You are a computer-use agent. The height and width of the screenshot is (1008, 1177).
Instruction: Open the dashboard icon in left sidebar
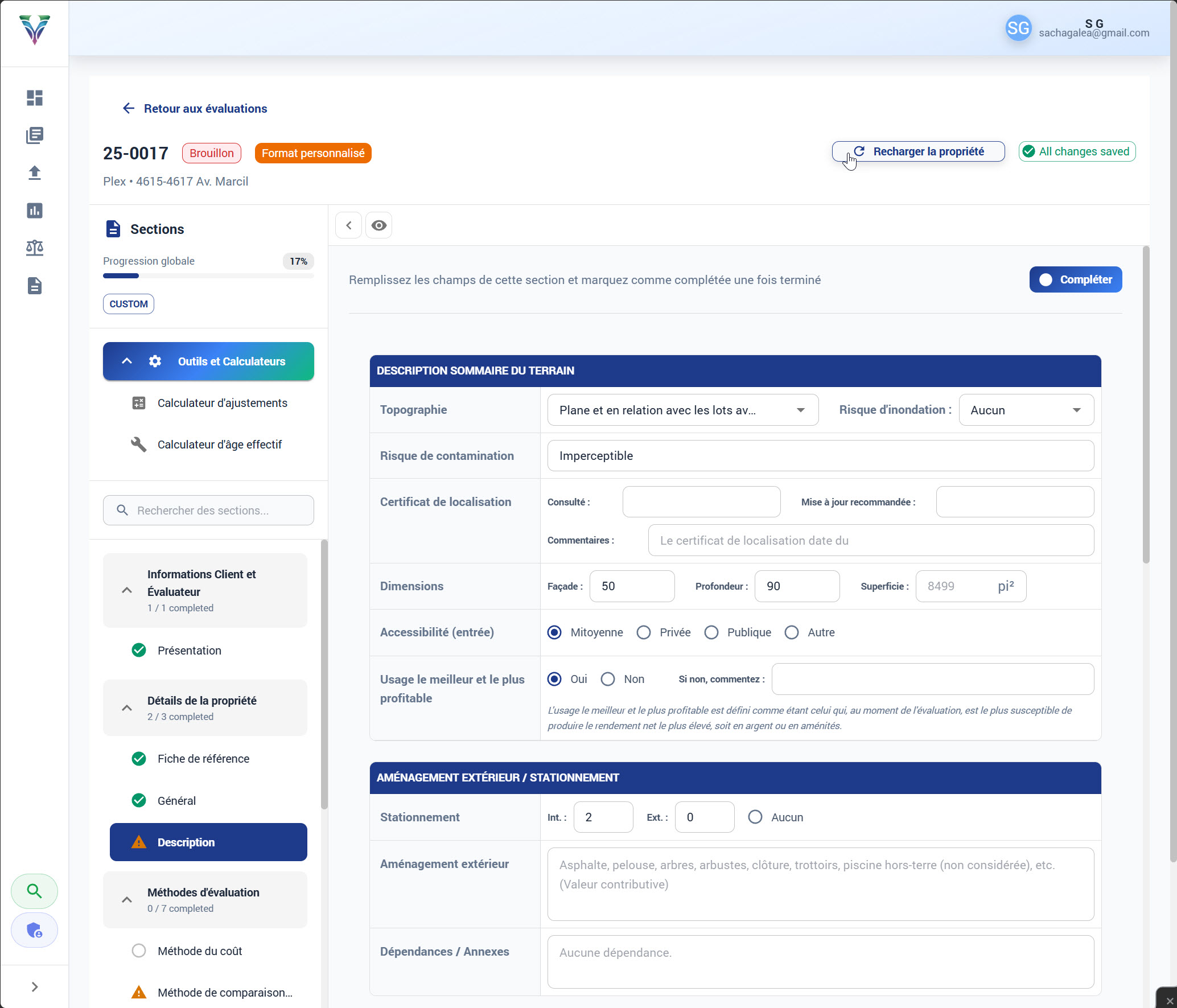point(34,98)
